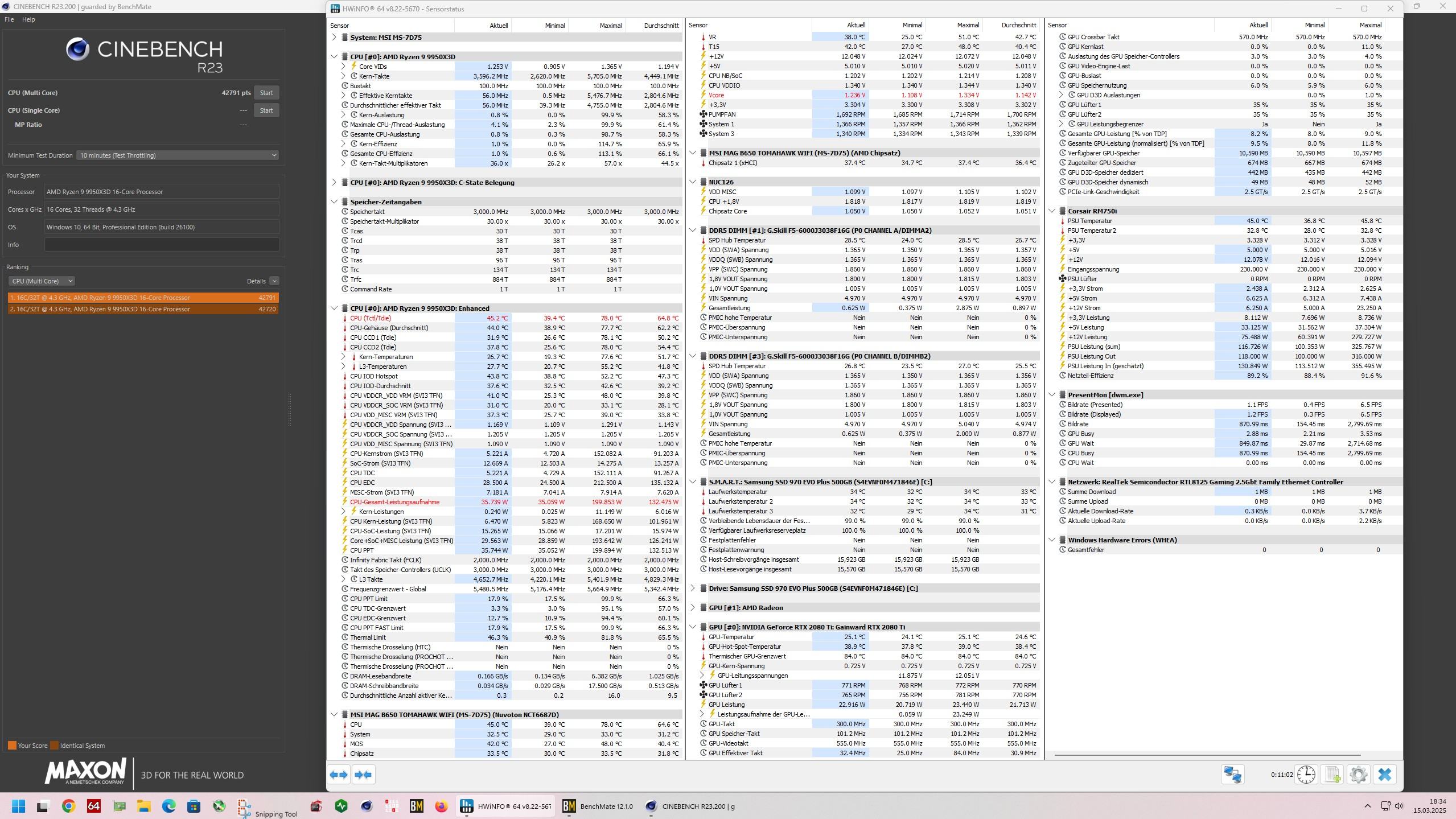Expand System: MSI MS-7D75 group
The width and height of the screenshot is (1456, 819).
point(334,38)
